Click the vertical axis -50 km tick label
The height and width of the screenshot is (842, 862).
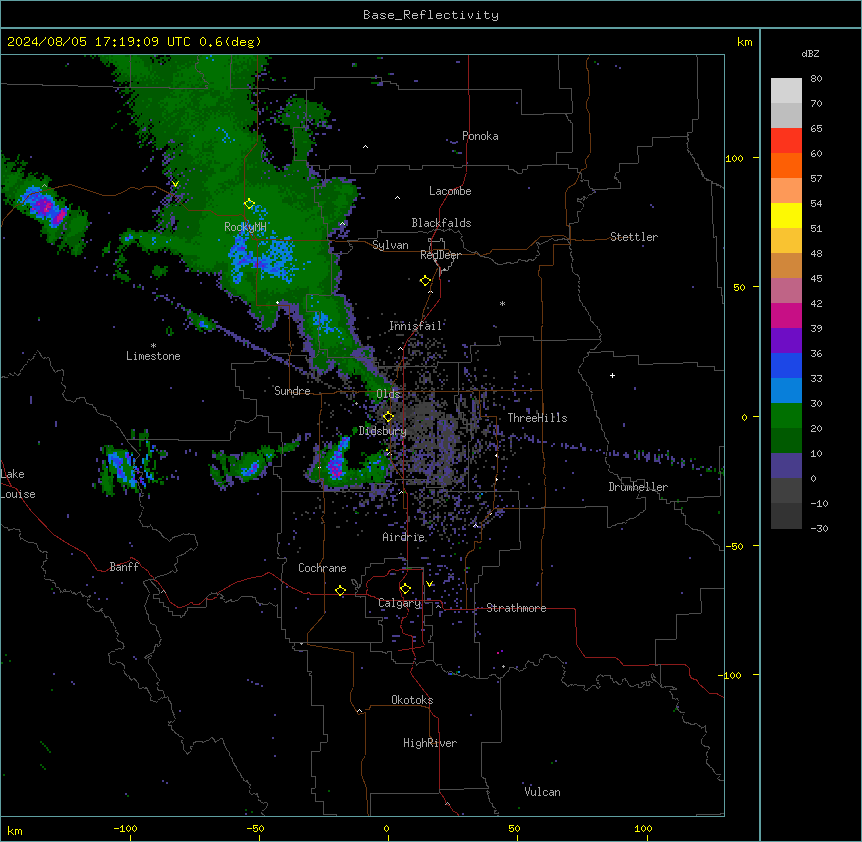[734, 546]
